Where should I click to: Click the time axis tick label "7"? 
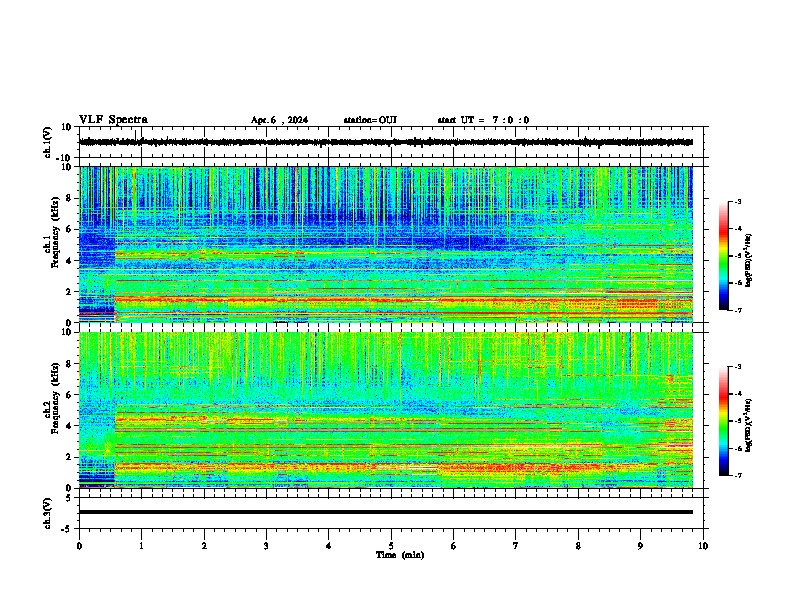[x=516, y=546]
